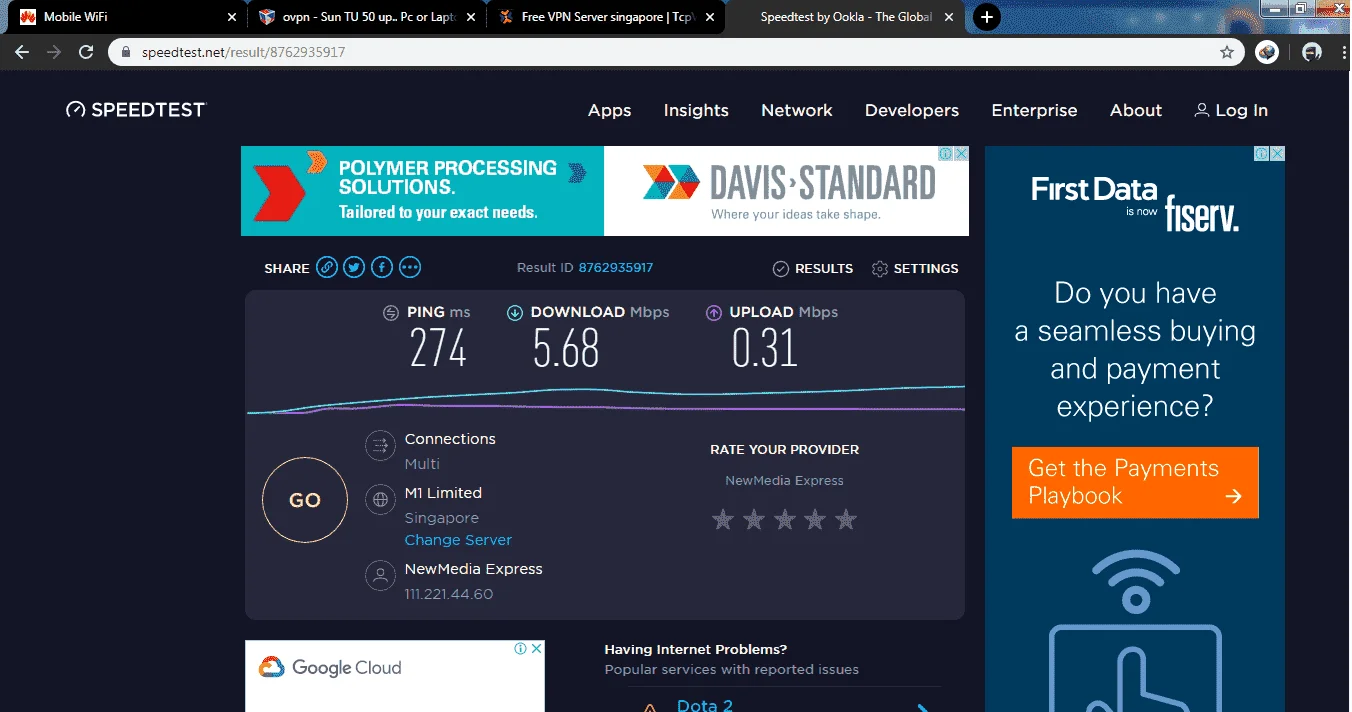
Task: Click the Change Server link
Action: (x=458, y=540)
